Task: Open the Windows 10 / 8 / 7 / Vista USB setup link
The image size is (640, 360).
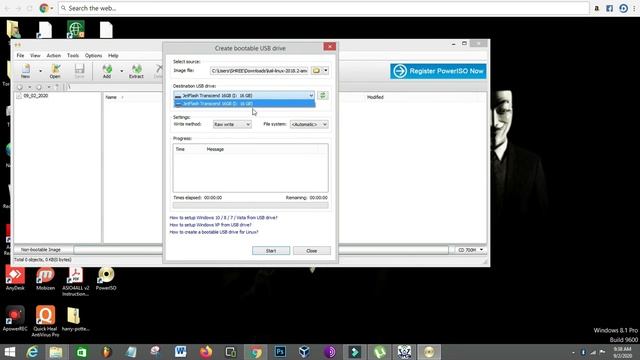Action: point(223,218)
